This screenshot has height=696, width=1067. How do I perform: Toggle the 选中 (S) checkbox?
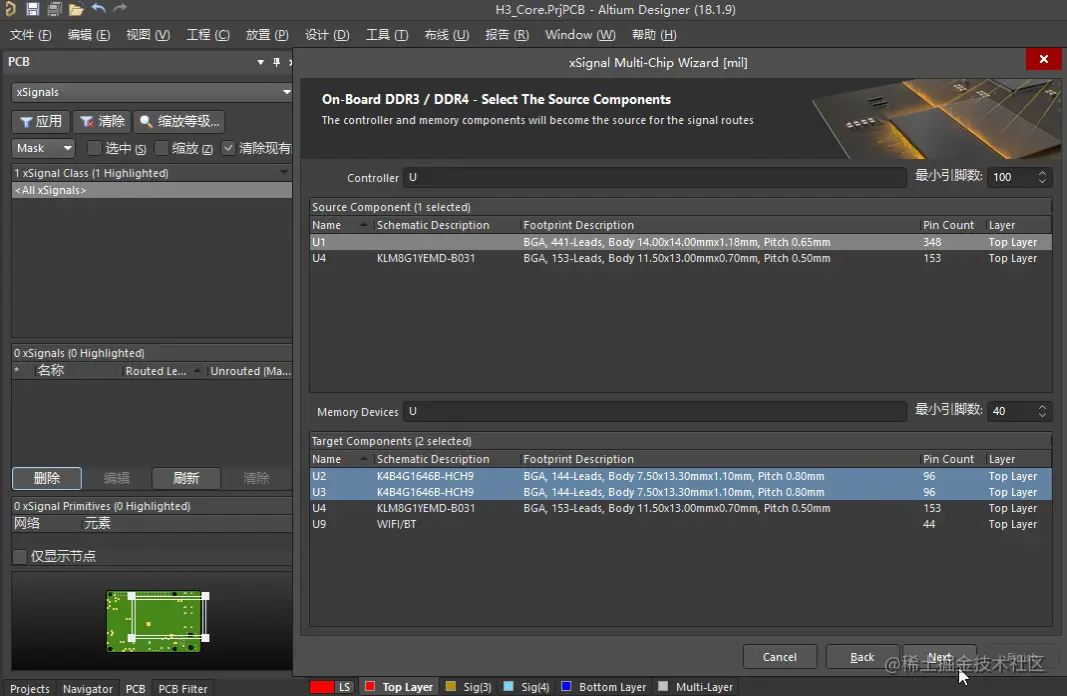tap(95, 148)
